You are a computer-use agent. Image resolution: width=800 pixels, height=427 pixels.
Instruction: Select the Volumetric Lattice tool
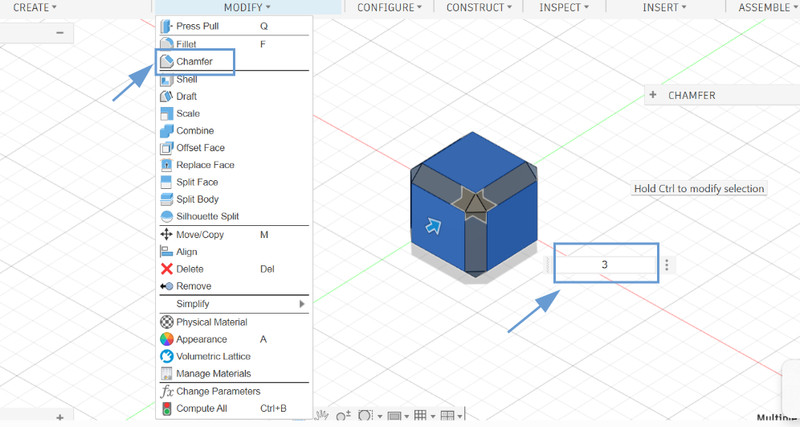click(x=234, y=357)
